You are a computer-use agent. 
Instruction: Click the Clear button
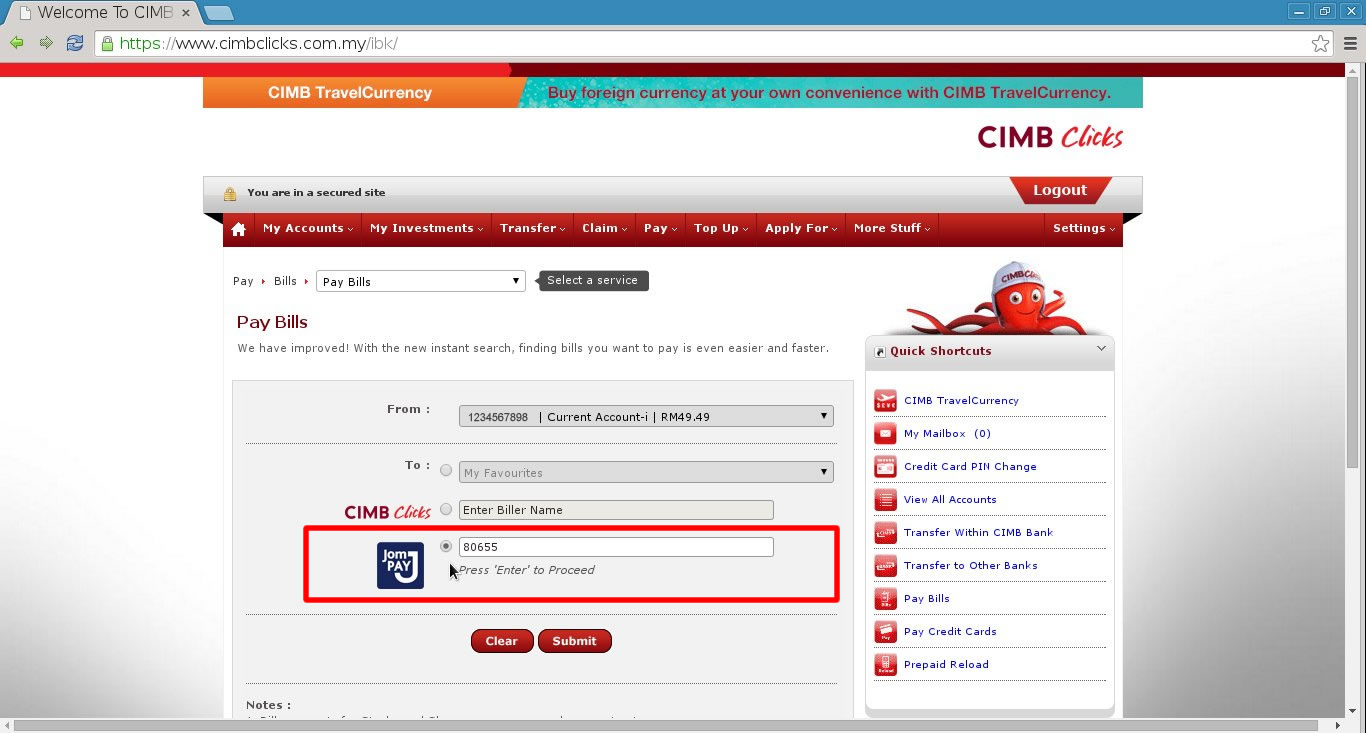coord(502,641)
